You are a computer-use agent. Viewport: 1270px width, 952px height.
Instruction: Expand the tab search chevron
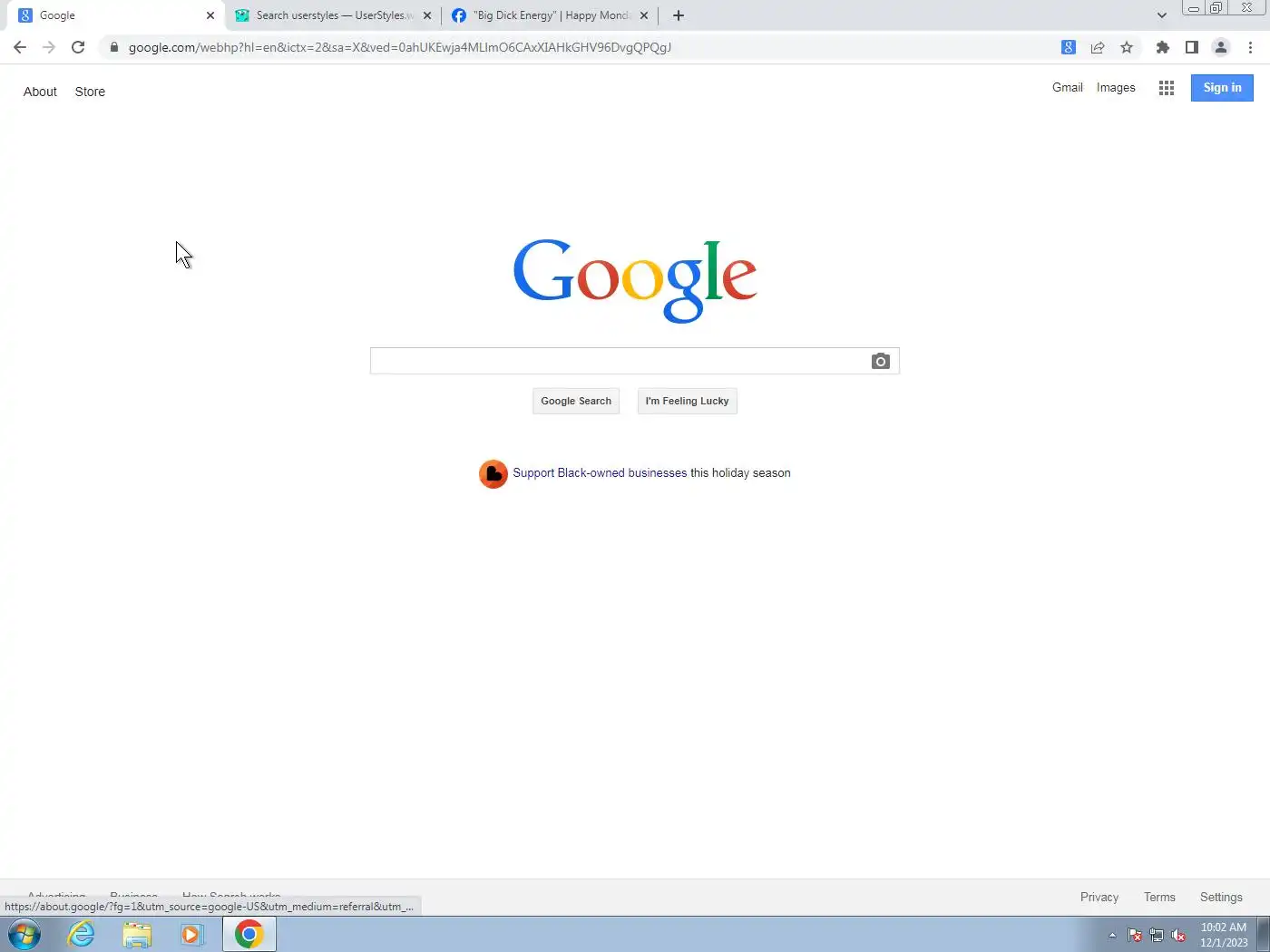pyautogui.click(x=1162, y=15)
